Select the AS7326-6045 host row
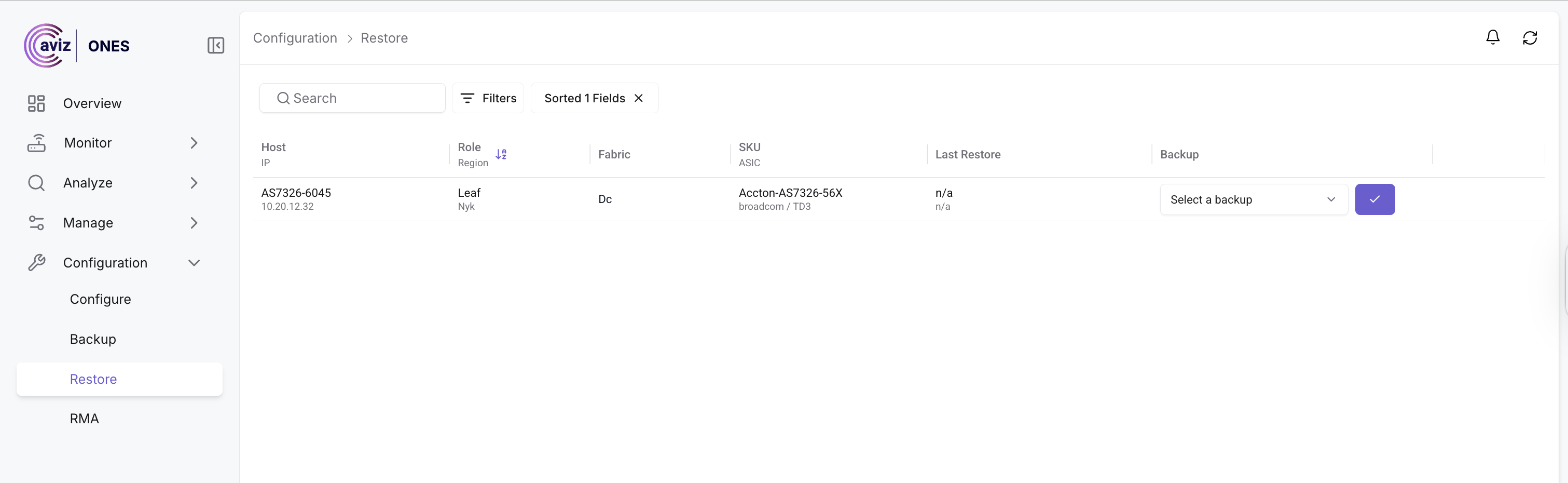Viewport: 1568px width, 483px height. [x=296, y=193]
